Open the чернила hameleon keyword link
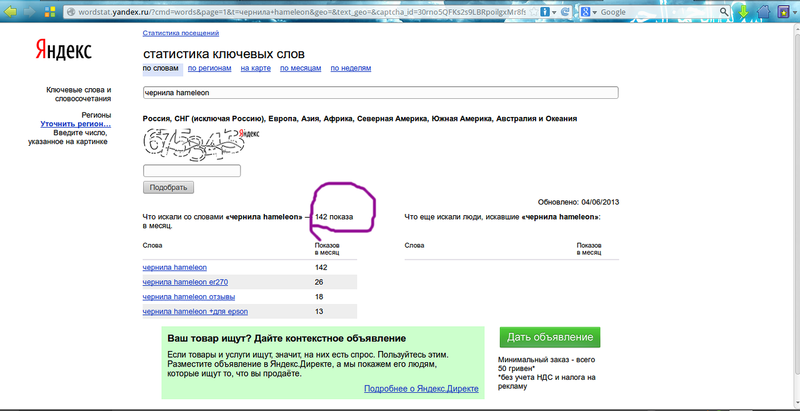This screenshot has height=411, width=800. click(174, 267)
